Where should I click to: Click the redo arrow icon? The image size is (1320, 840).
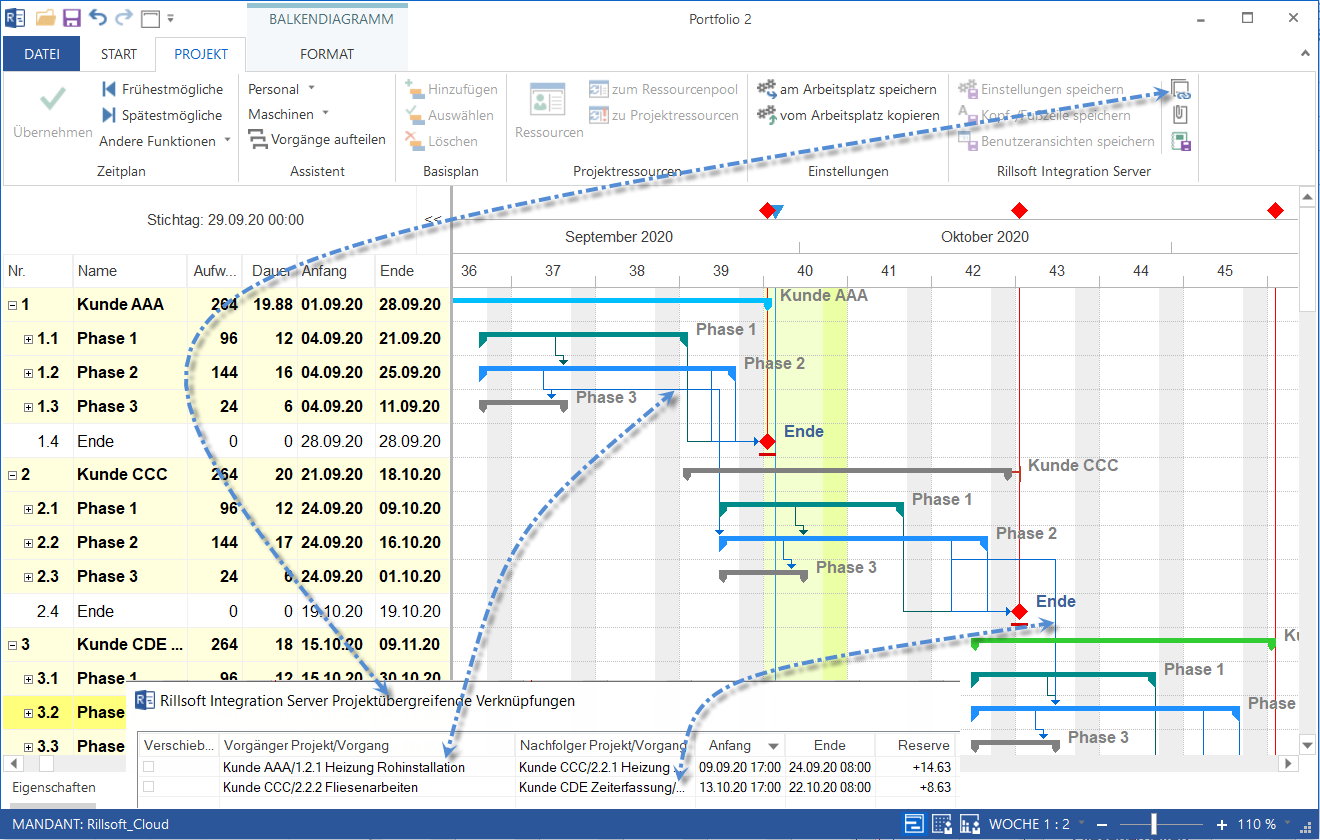pyautogui.click(x=123, y=18)
